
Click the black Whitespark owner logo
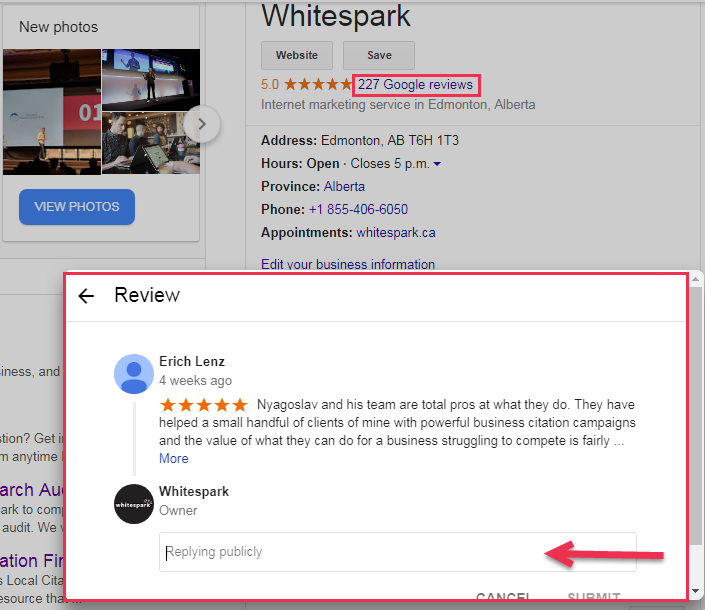pos(134,504)
